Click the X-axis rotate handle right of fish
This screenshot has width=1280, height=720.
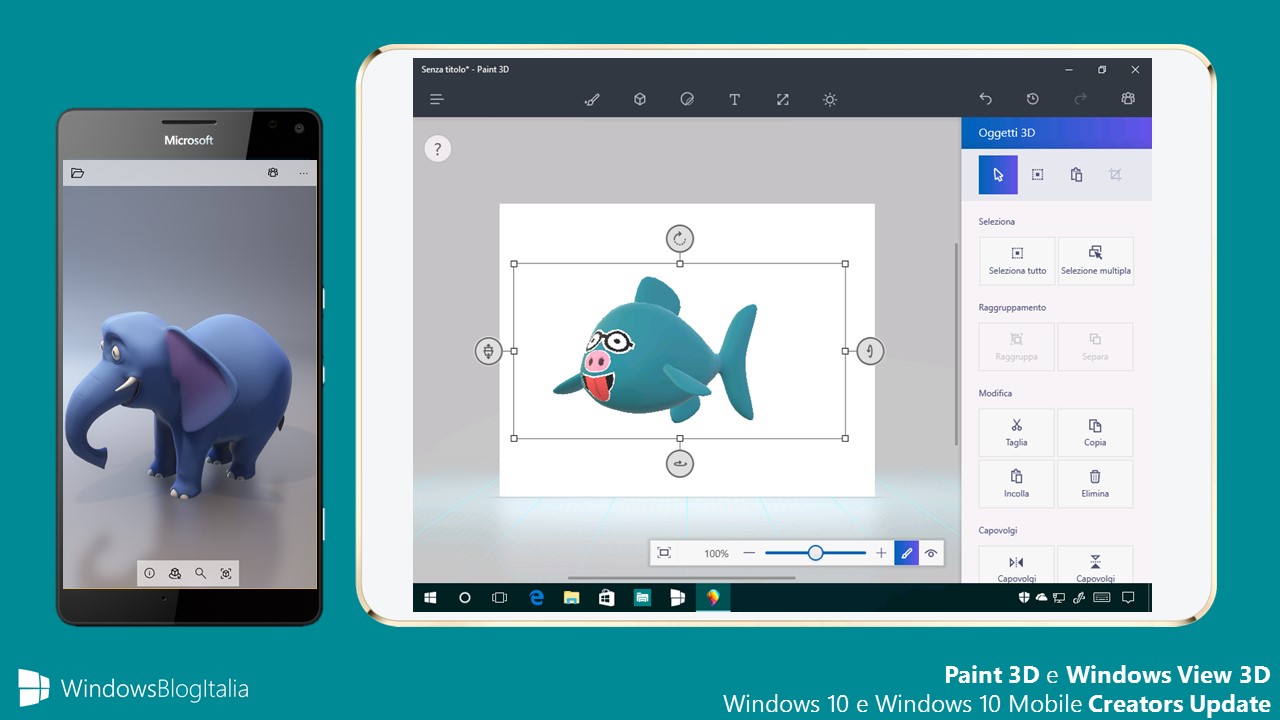[871, 351]
